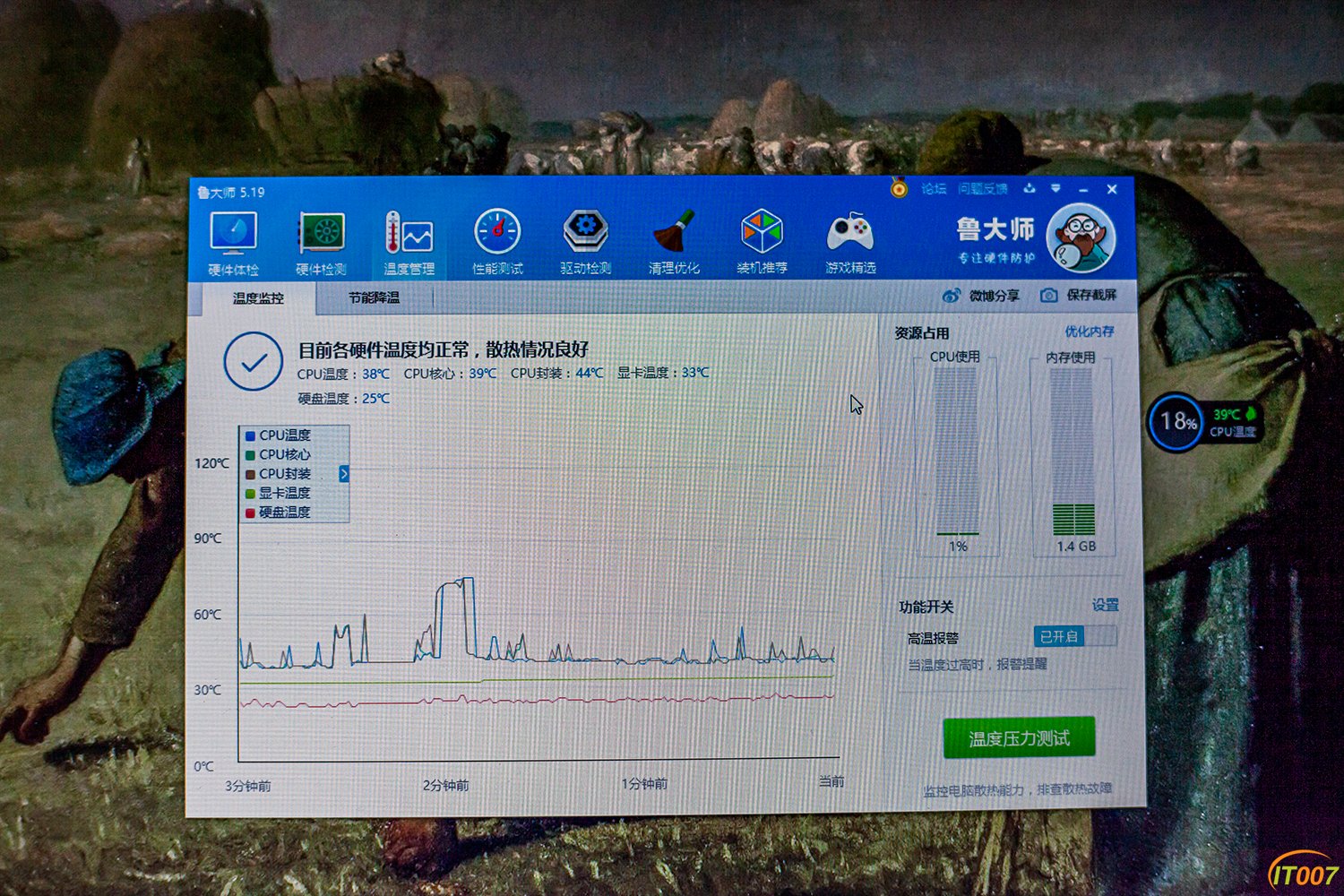Click the 'CPU核心：39℃' reading
The width and height of the screenshot is (1344, 896).
[450, 374]
